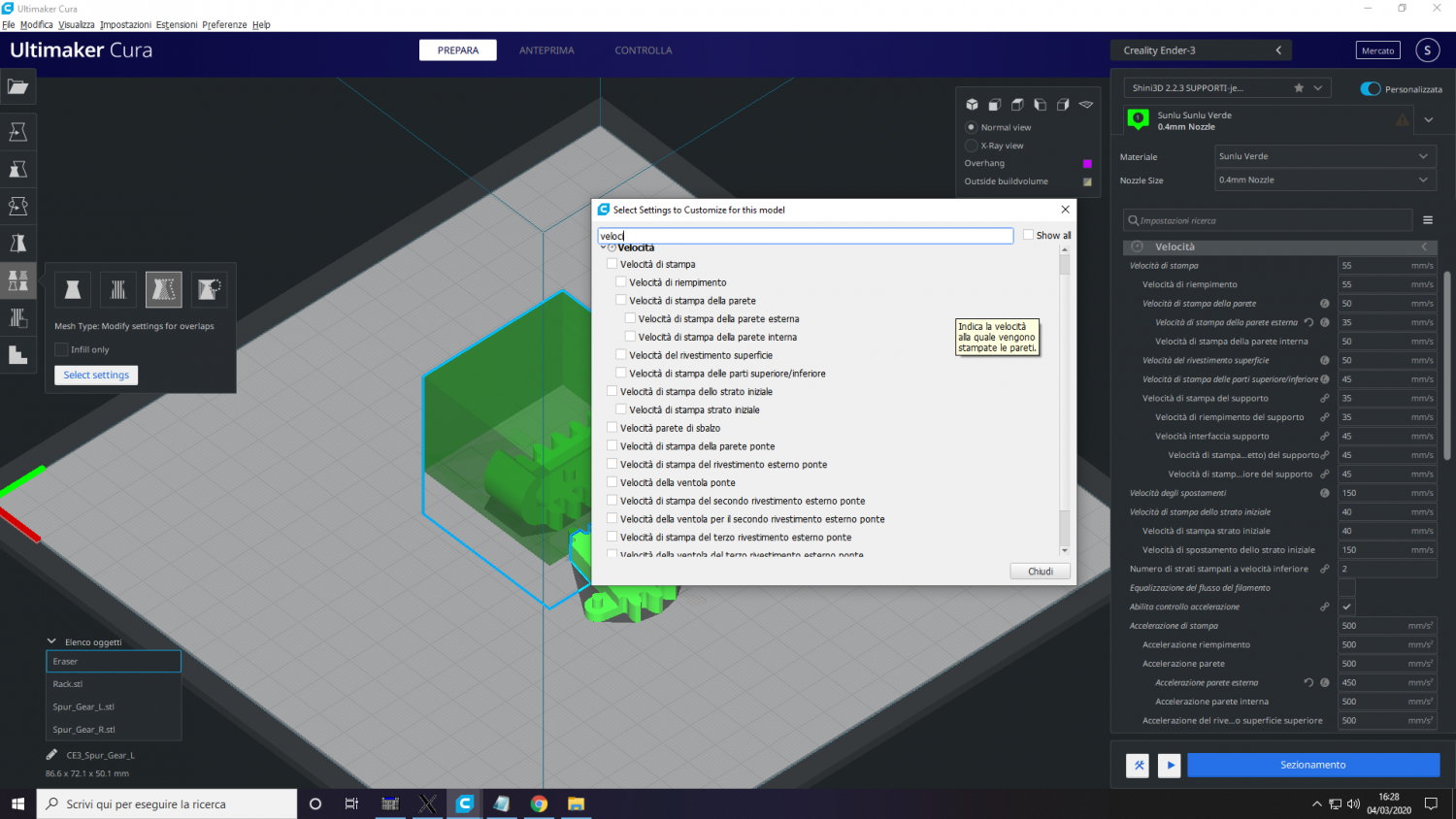Open the settings visibility hamburger menu
The image size is (1456, 819).
coord(1428,220)
